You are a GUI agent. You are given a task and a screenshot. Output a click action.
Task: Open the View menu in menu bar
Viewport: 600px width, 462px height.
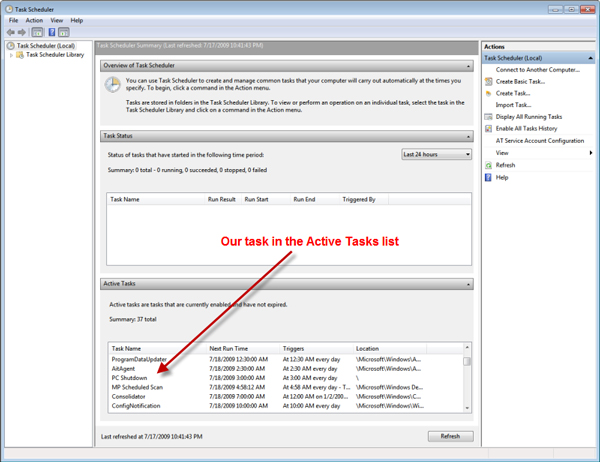tap(57, 20)
